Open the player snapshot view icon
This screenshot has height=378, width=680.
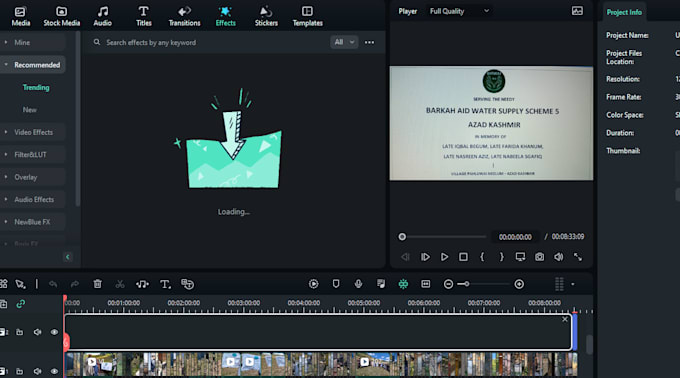[x=577, y=11]
